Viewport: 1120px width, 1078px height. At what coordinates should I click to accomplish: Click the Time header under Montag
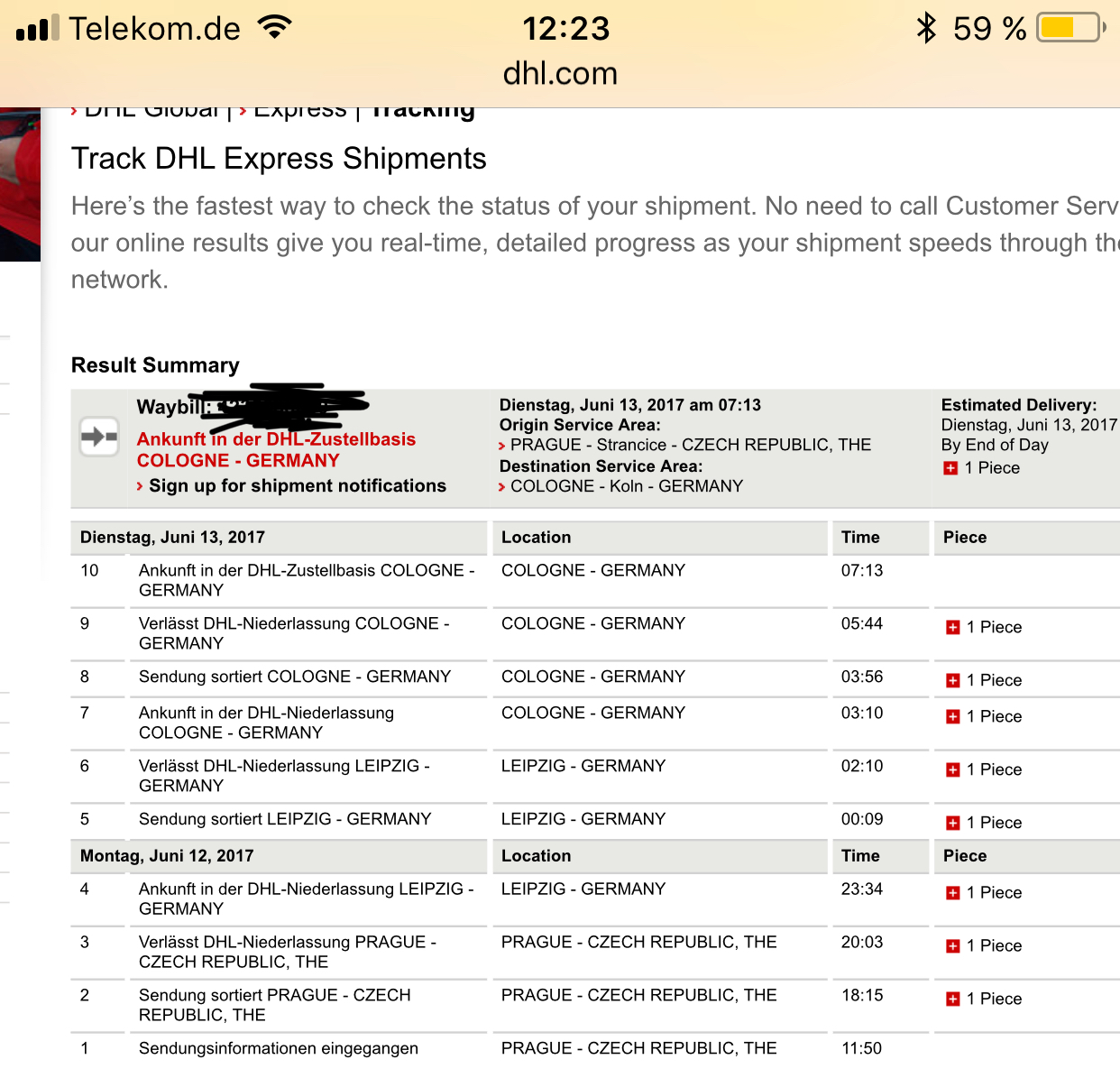coord(860,856)
